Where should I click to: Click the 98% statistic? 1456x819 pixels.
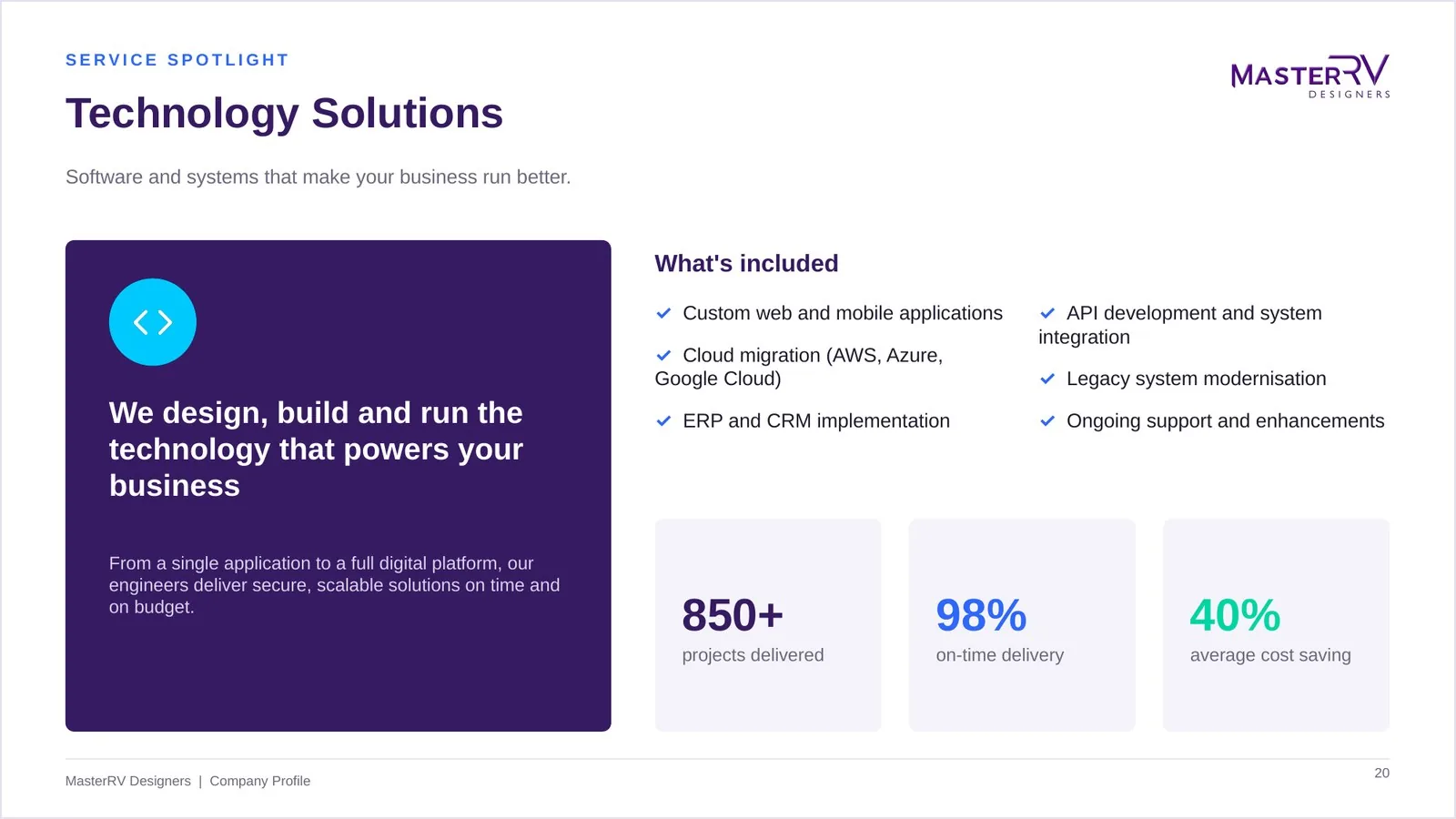tap(981, 615)
